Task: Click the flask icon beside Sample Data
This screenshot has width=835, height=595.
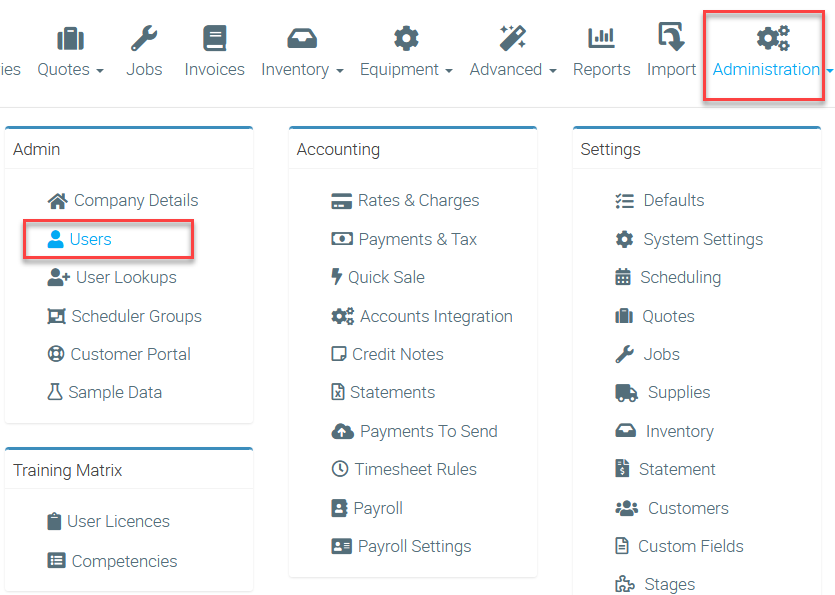Action: coord(55,393)
